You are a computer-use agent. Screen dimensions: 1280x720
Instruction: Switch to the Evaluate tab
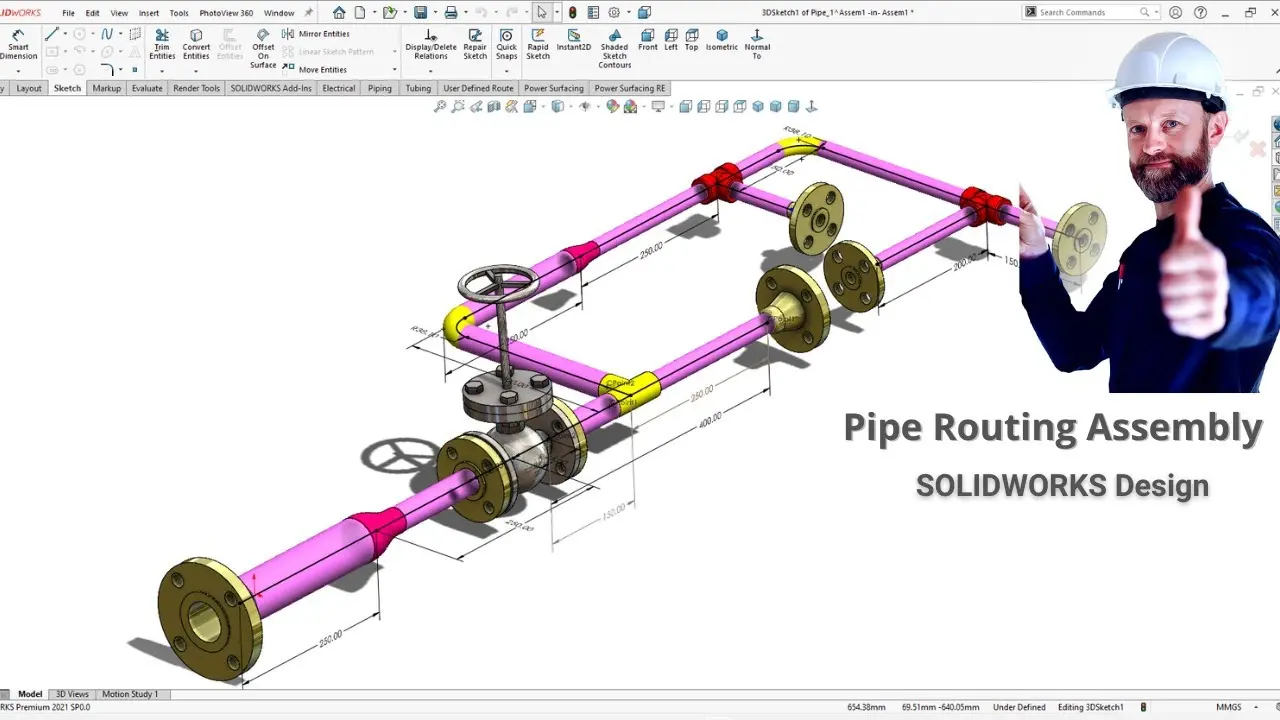[147, 88]
